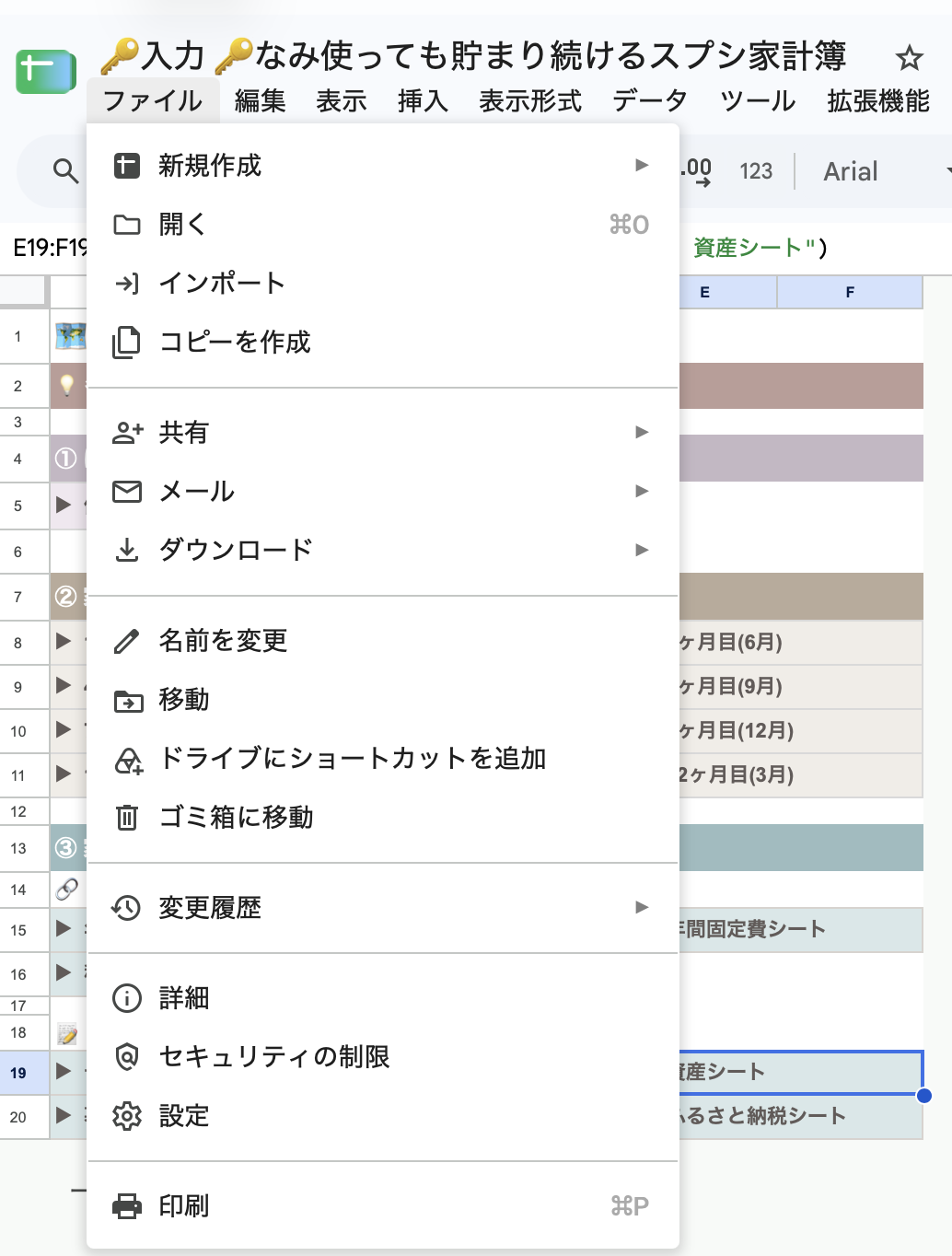The height and width of the screenshot is (1256, 952).
Task: Open the 編集 menu
Action: pos(261,100)
